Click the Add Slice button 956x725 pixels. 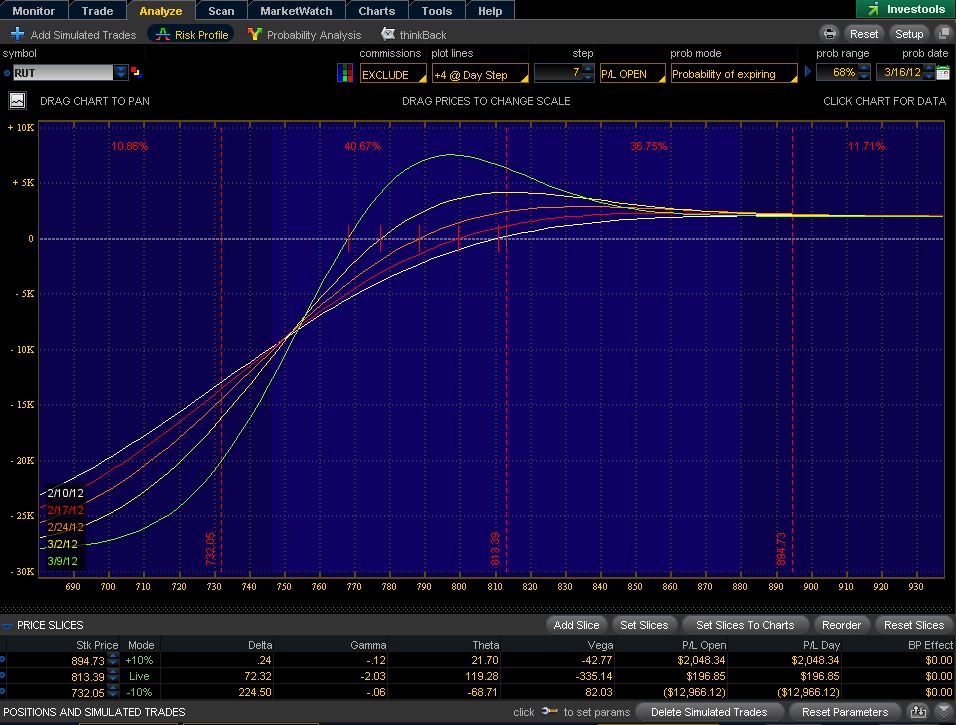[x=576, y=625]
